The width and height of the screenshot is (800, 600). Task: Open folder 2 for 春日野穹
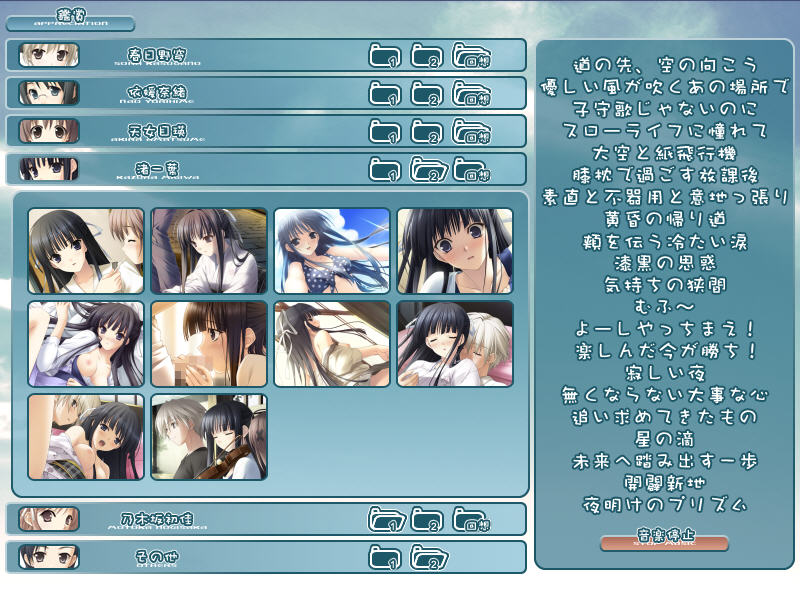427,55
